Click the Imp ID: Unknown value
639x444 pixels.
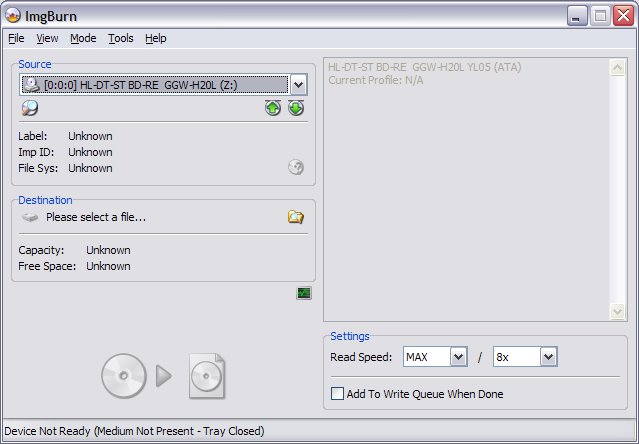click(90, 152)
